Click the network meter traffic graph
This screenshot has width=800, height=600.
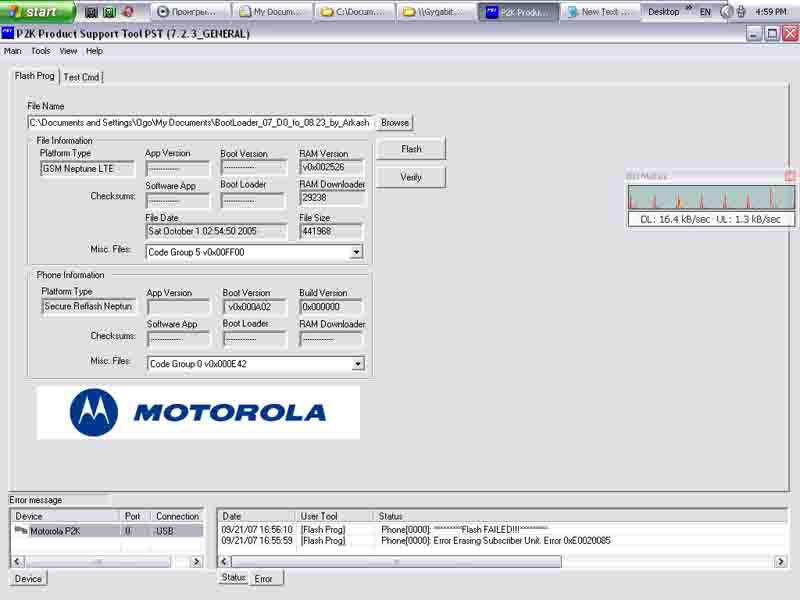[x=711, y=197]
